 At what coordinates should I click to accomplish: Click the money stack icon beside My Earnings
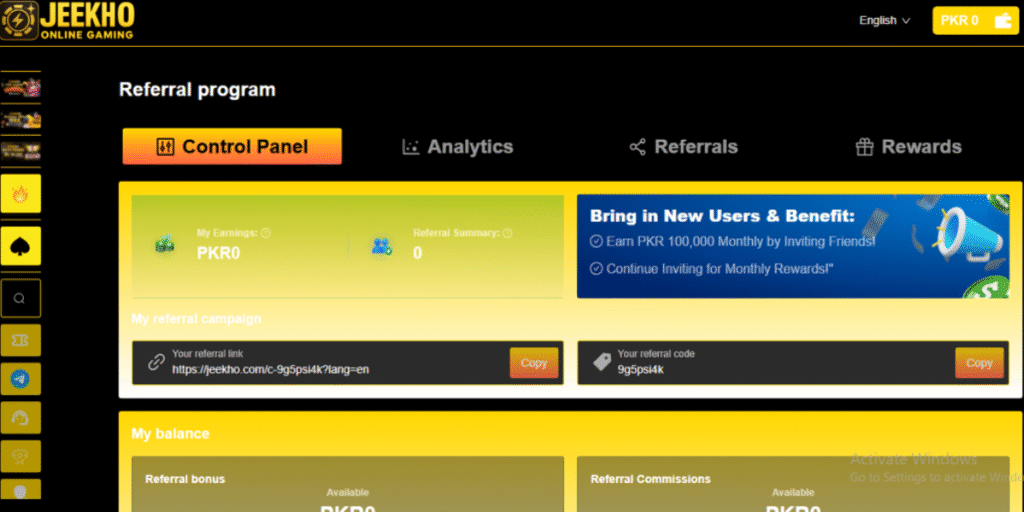(x=165, y=245)
